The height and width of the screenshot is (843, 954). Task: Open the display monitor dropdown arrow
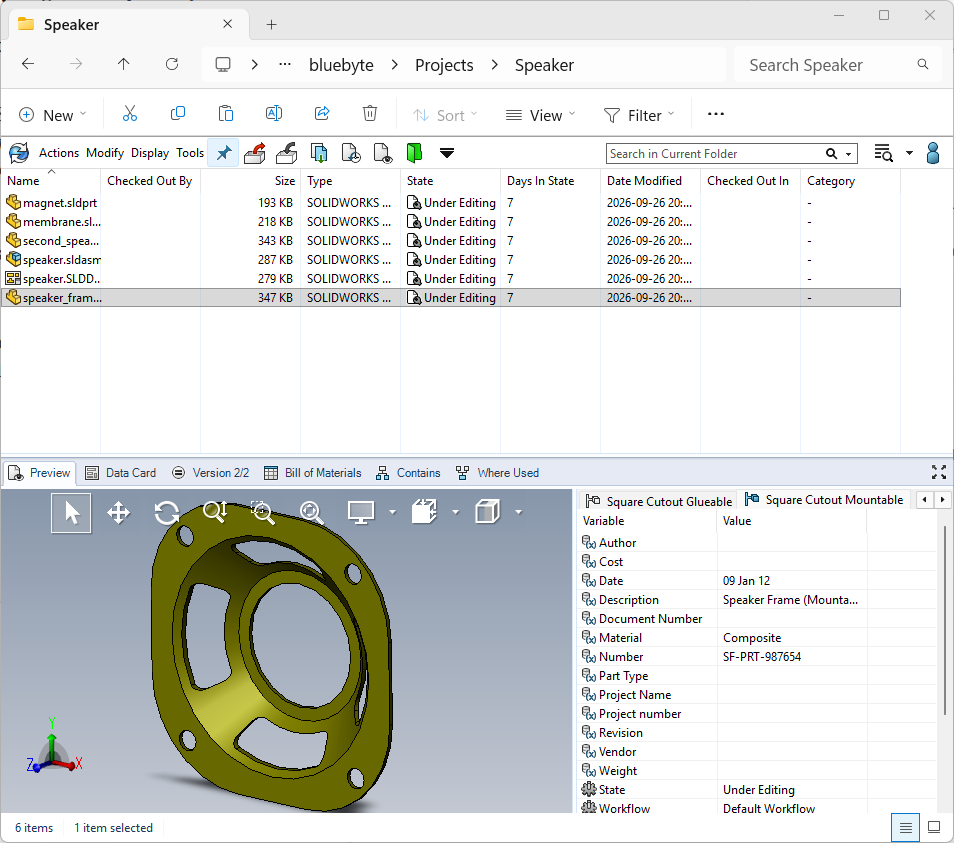392,512
